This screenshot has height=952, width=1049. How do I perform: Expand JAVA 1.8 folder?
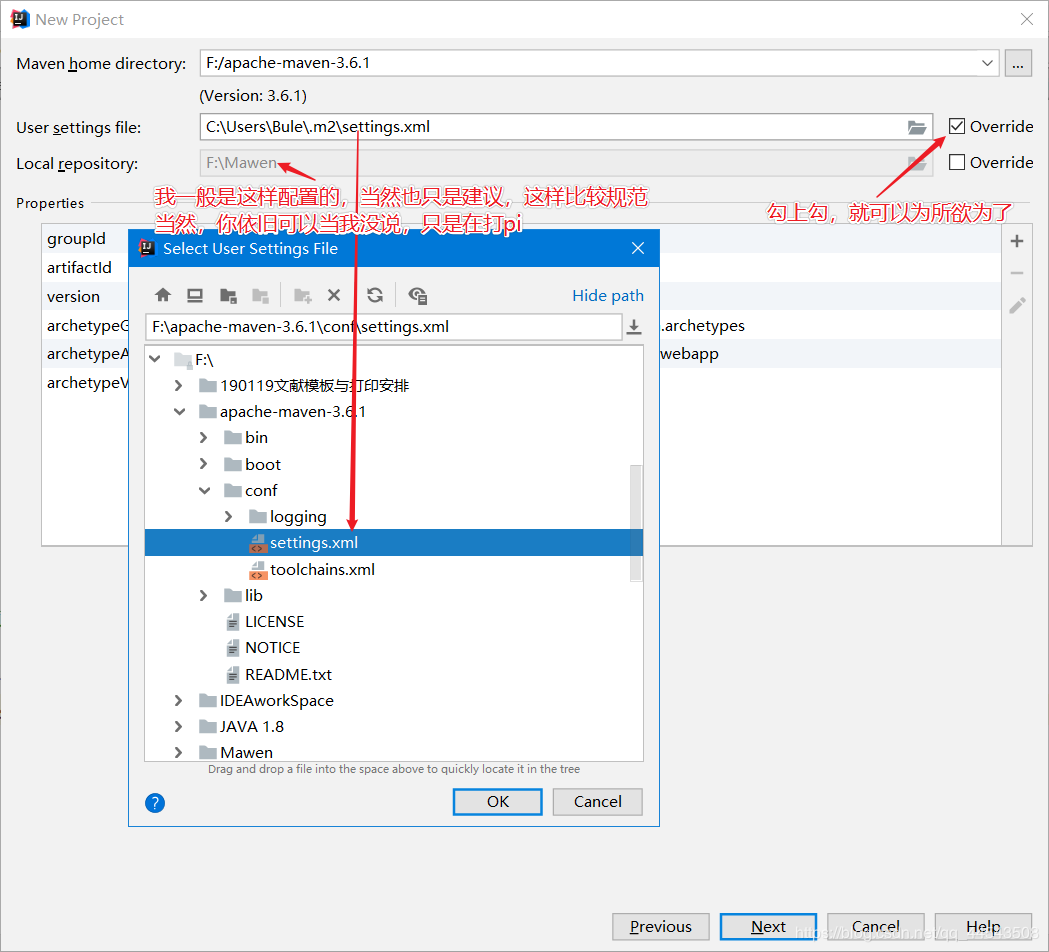point(179,727)
